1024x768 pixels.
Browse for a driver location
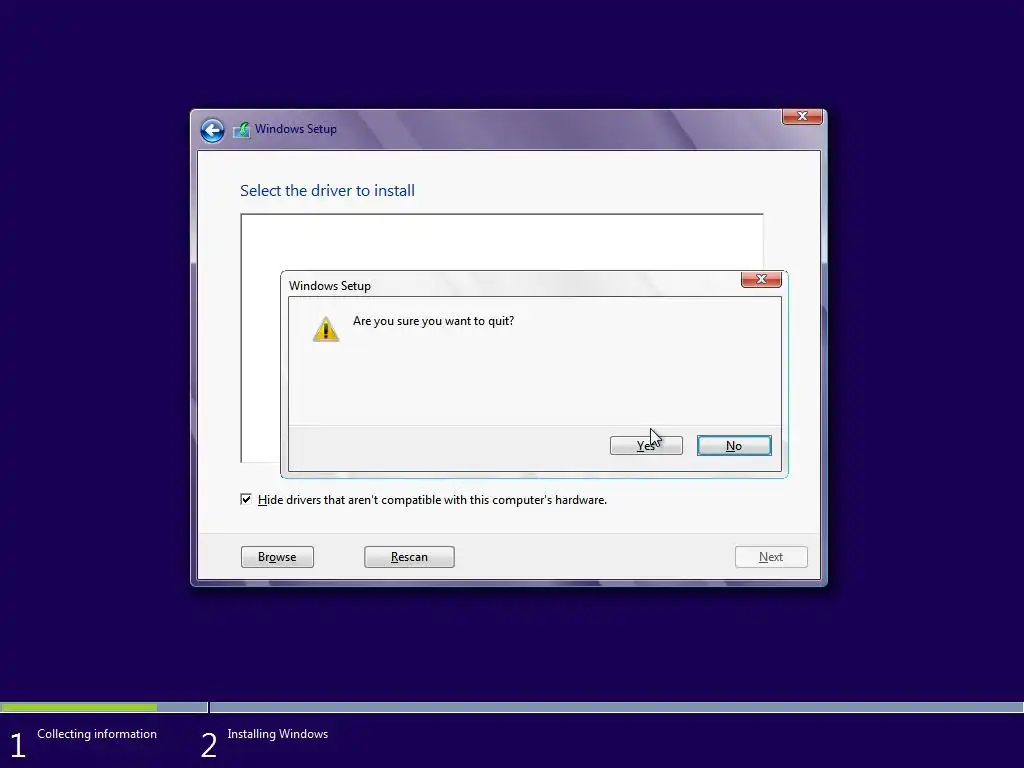277,557
